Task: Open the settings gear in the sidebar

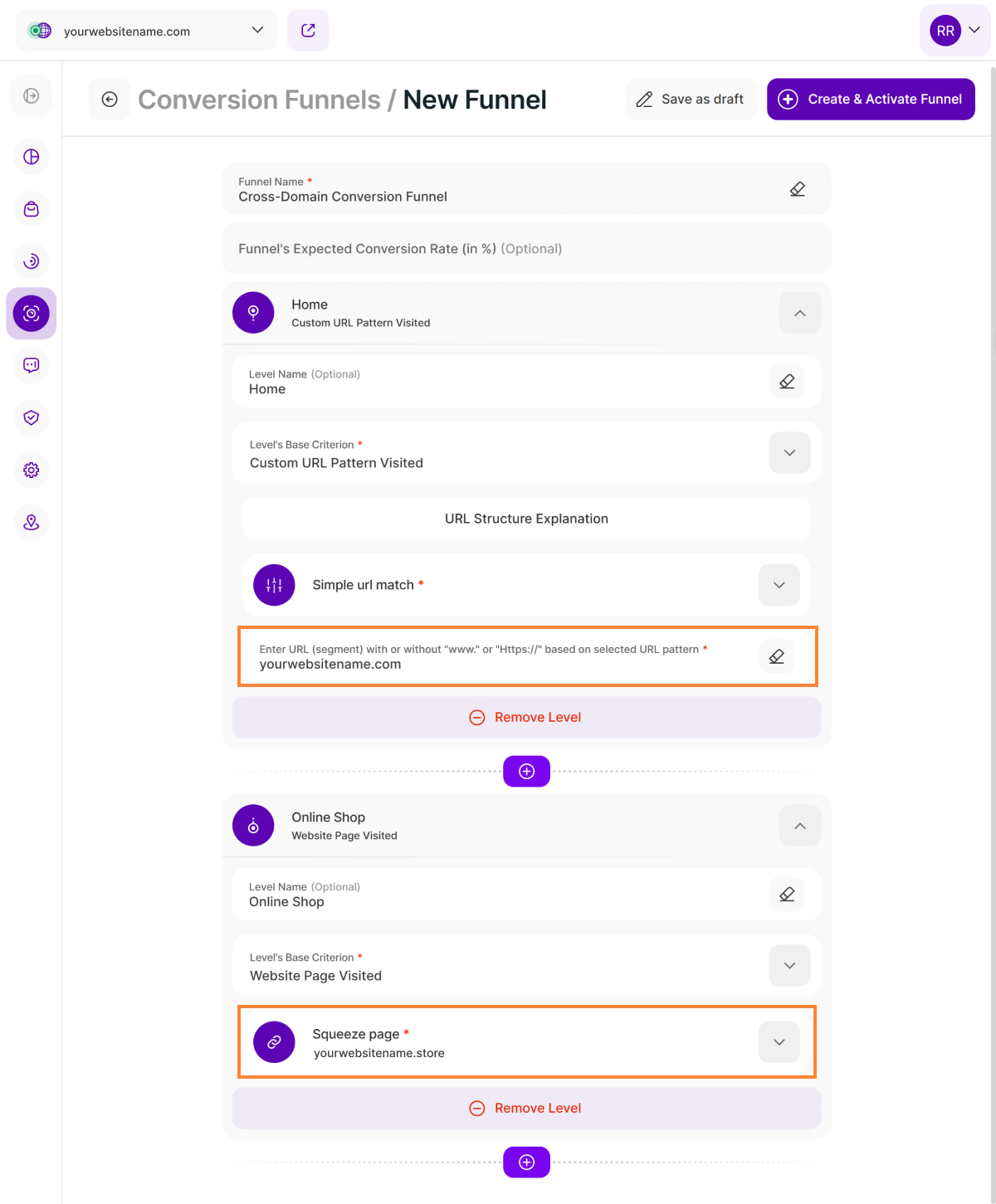Action: coord(31,470)
